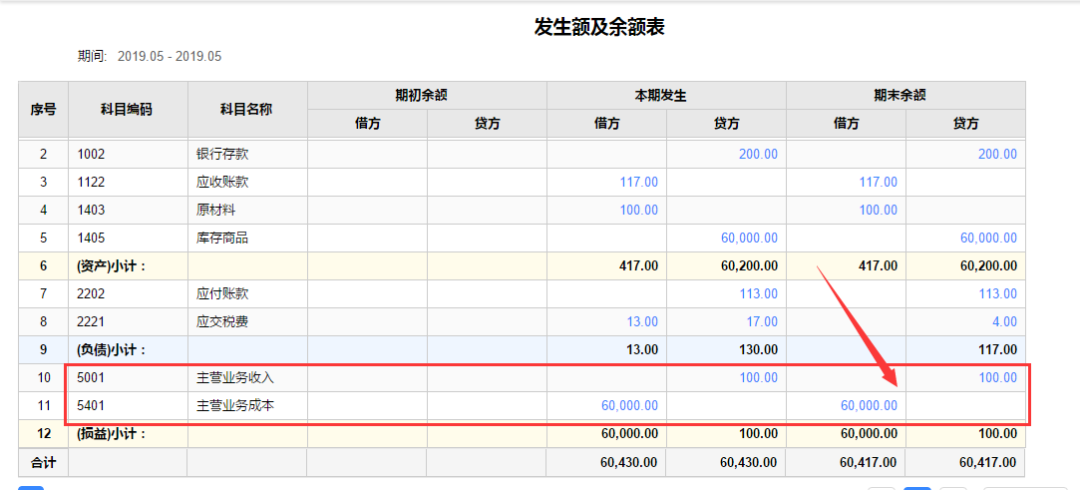The image size is (1080, 490).
Task: Select the 科目名称 column header
Action: (x=246, y=109)
